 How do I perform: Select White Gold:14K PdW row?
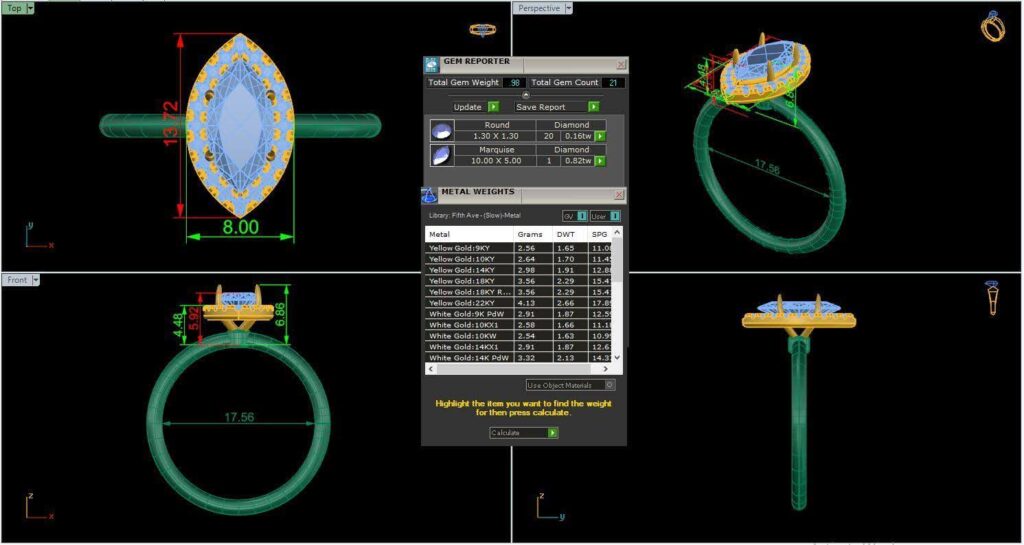pyautogui.click(x=519, y=358)
